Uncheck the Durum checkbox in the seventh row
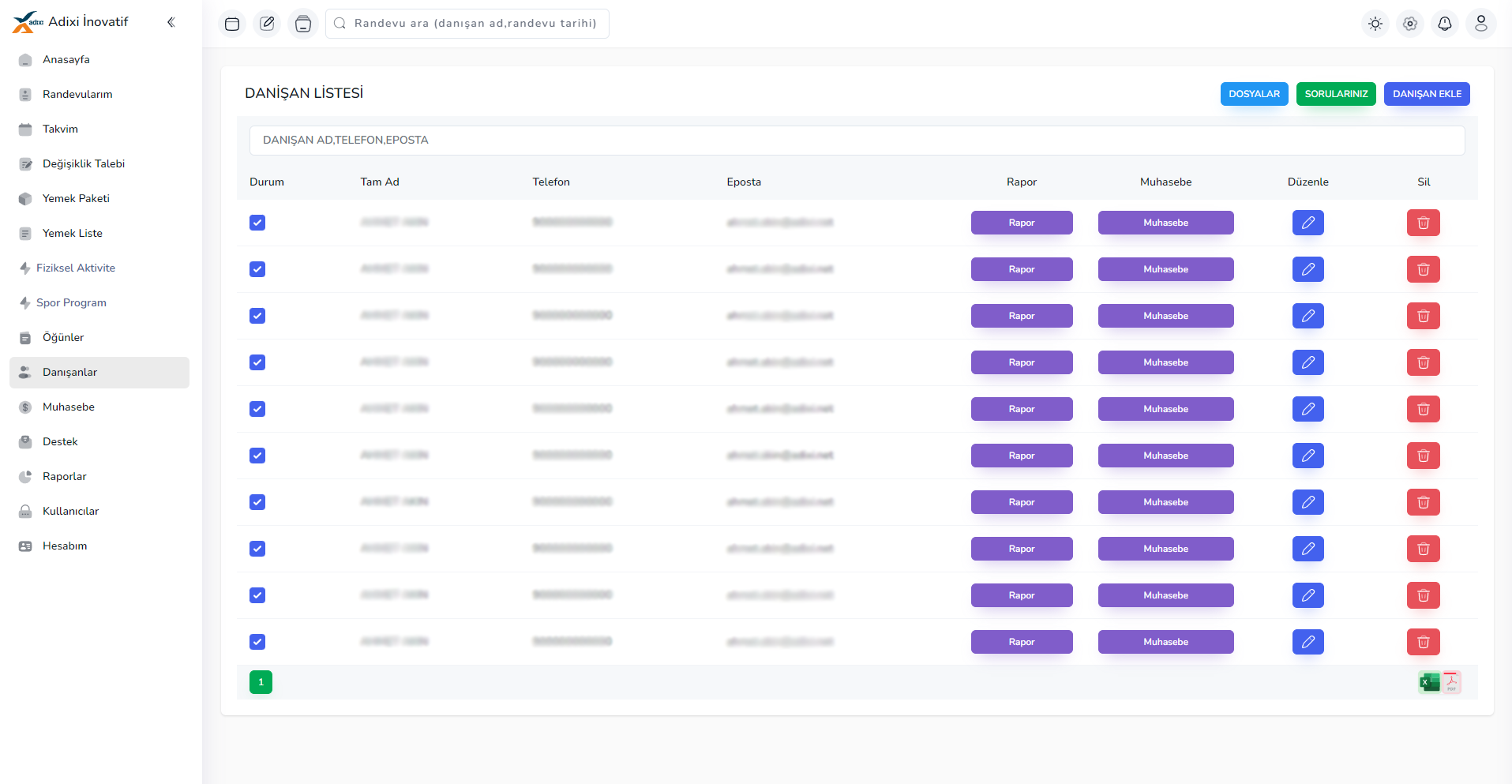 pyautogui.click(x=257, y=502)
